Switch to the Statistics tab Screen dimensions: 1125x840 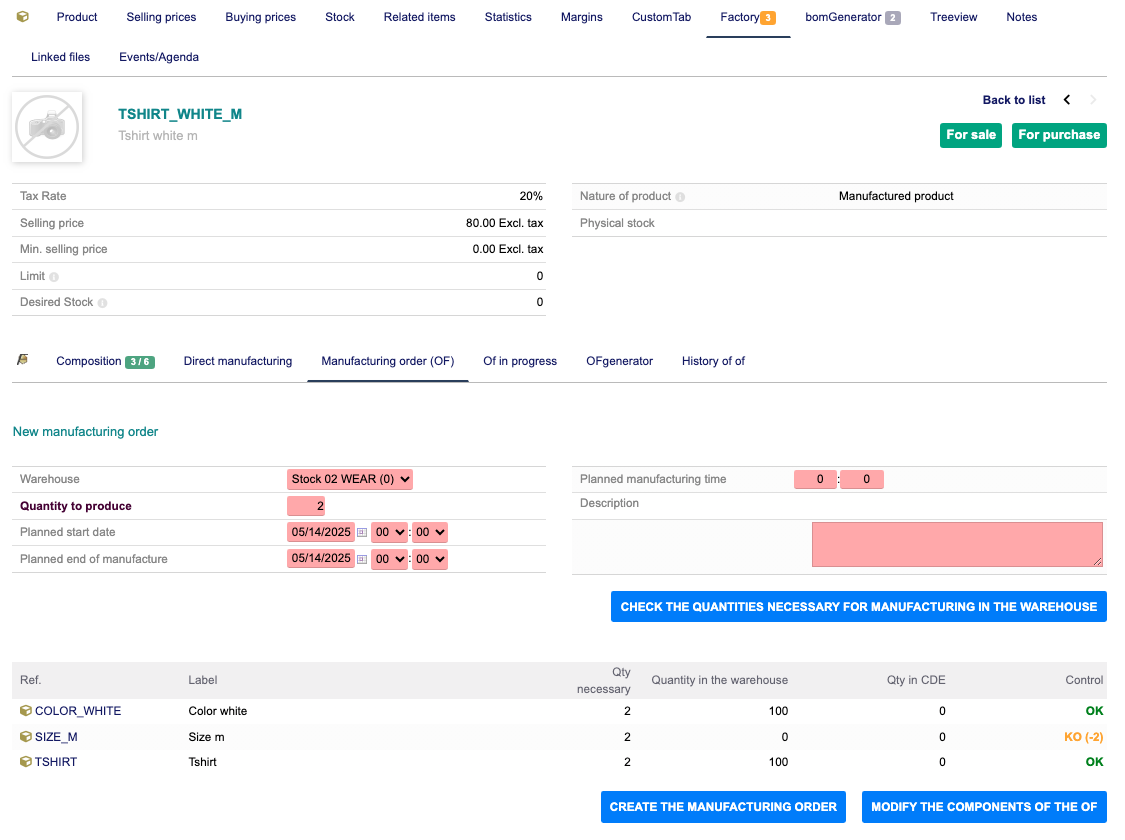click(x=508, y=17)
